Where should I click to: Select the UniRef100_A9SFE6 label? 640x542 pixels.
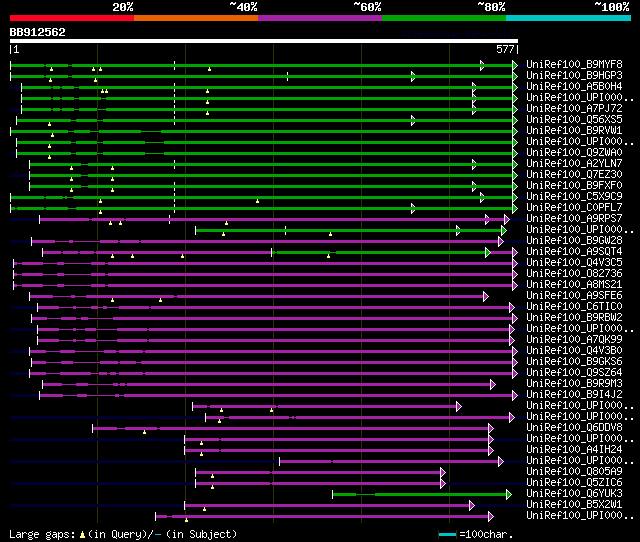pyautogui.click(x=574, y=296)
